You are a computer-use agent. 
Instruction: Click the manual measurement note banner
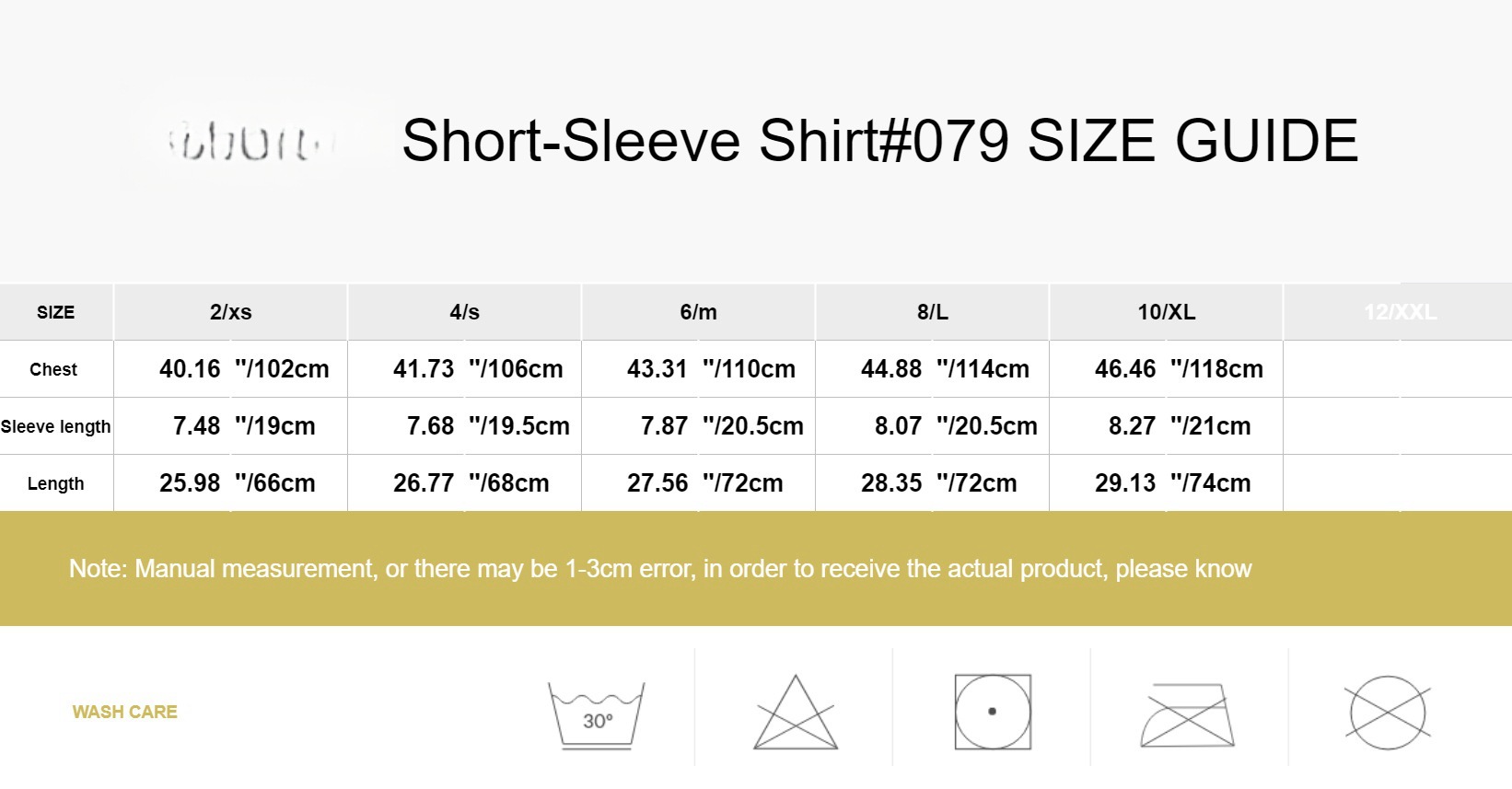click(x=660, y=568)
